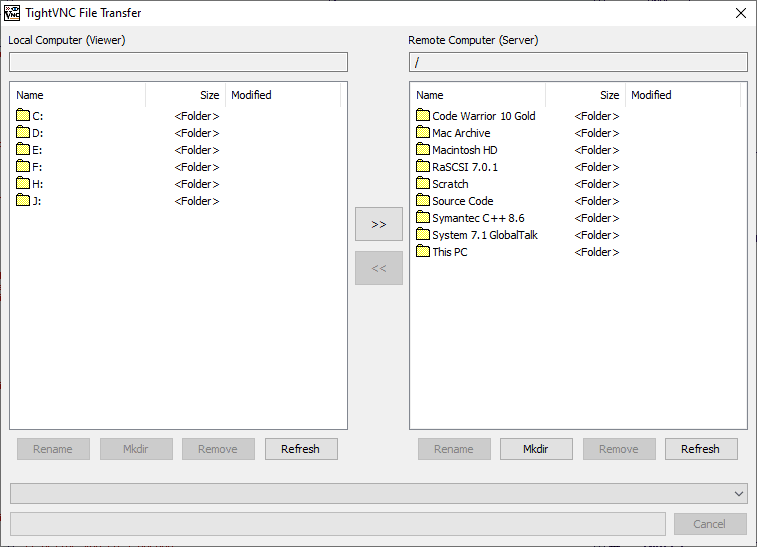Create a remote directory with Mkdir
Screen dimensions: 757x547
tap(536, 449)
